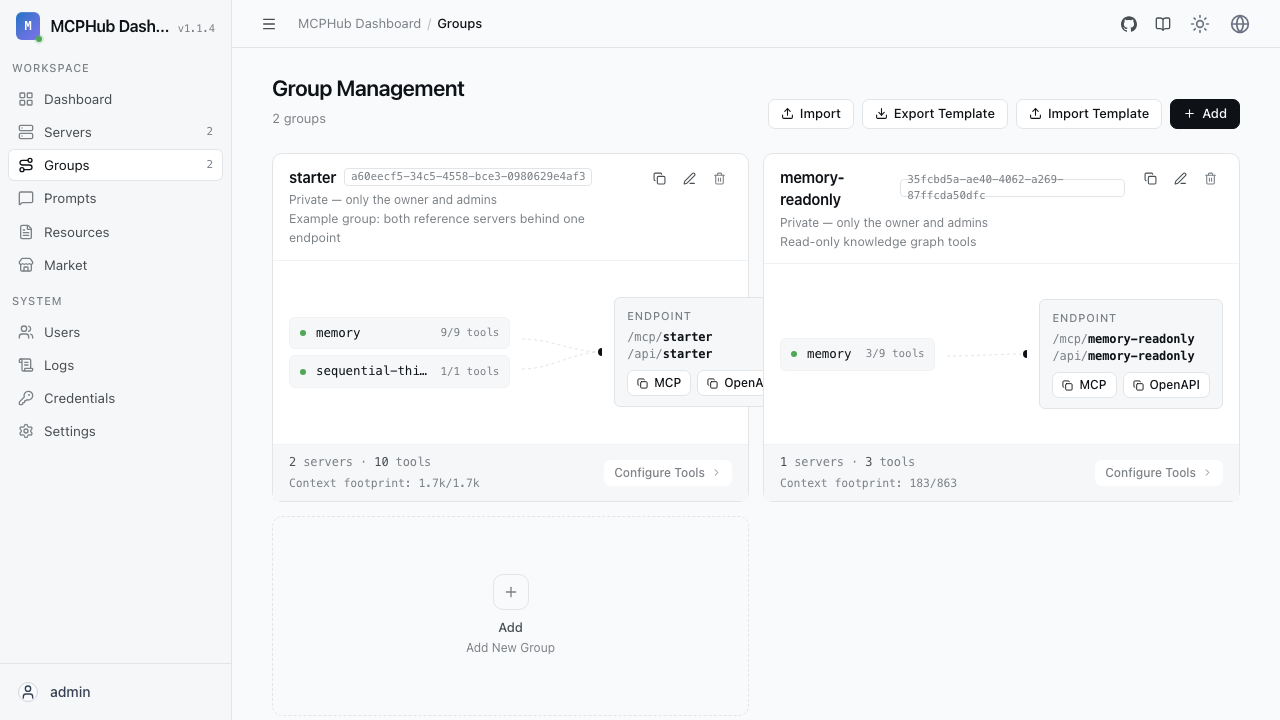Open the documentation book icon
The image size is (1280, 720).
1163,24
